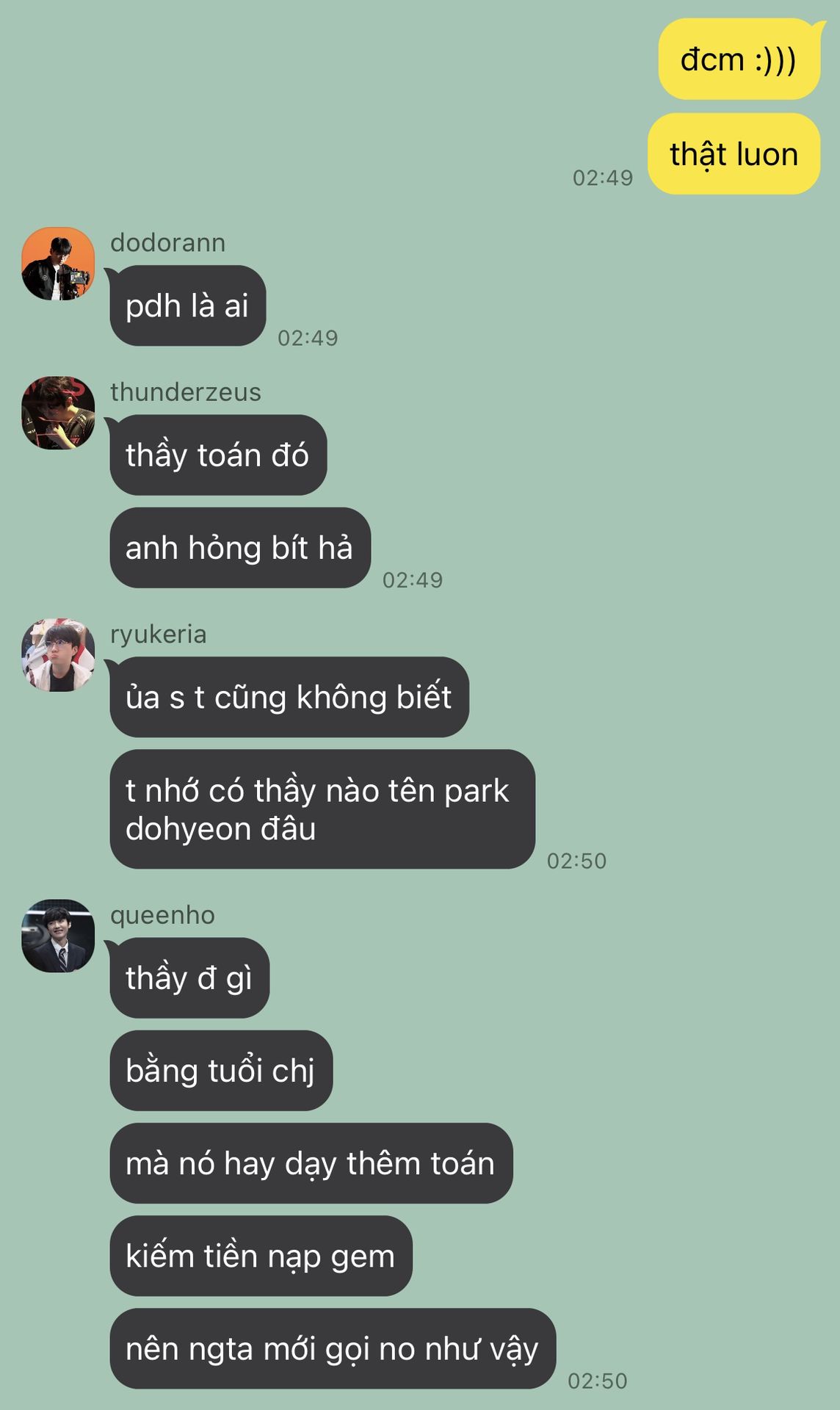Tap the 'thầy đ gì' message
840x1410 pixels.
(x=189, y=978)
